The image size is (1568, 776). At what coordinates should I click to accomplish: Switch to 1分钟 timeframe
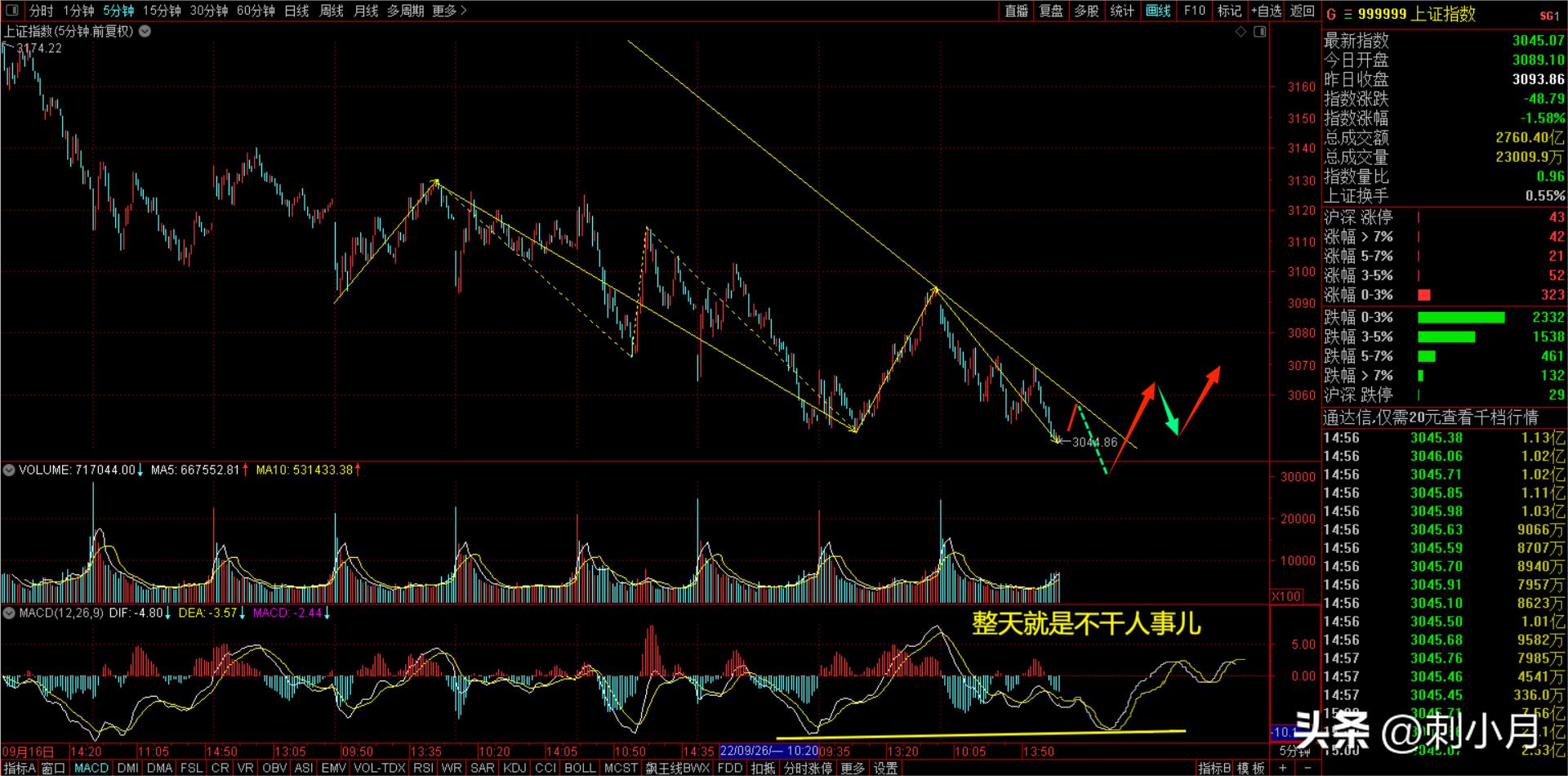[x=78, y=11]
